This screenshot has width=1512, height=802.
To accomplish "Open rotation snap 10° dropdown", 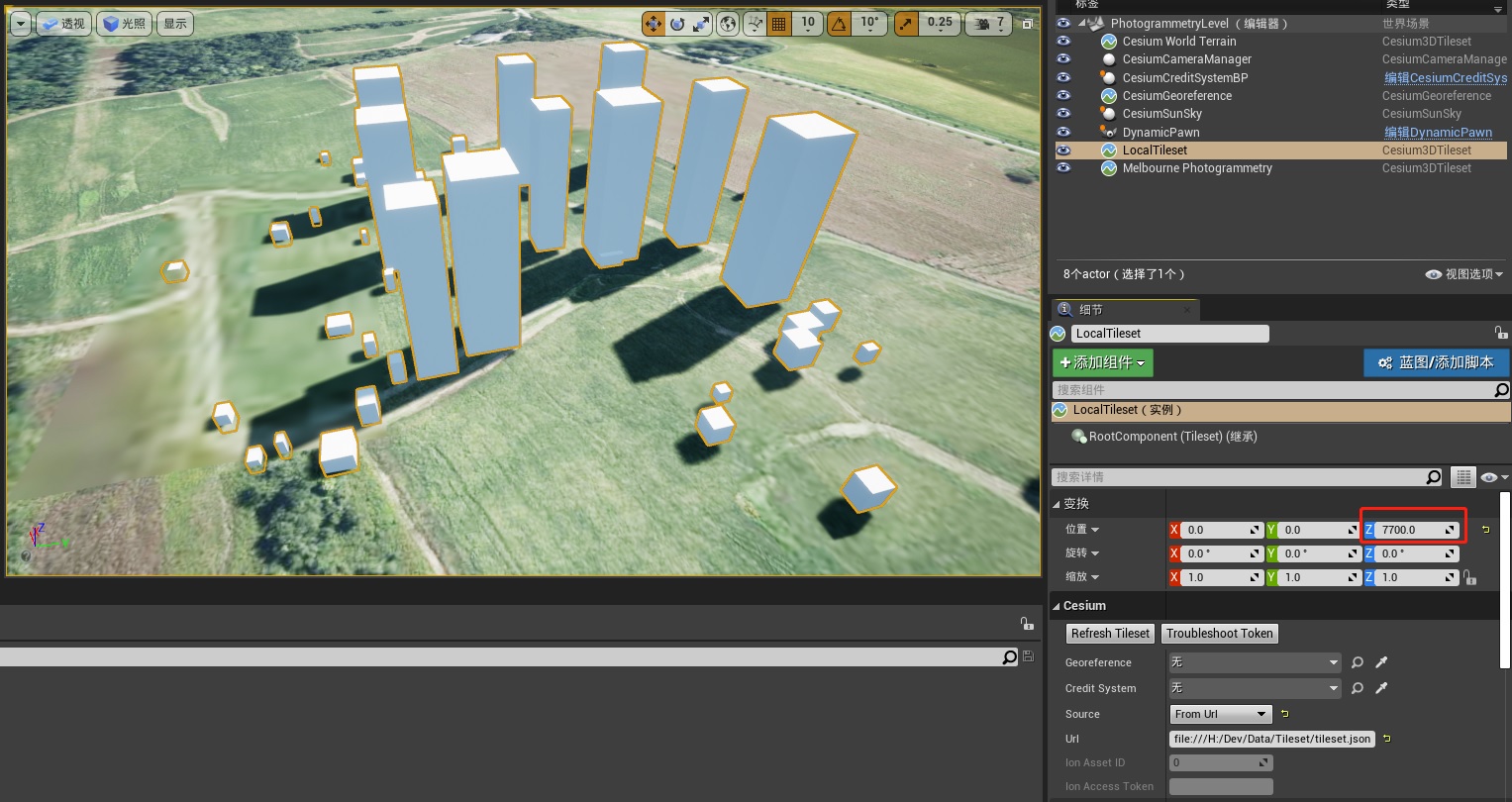I will (869, 23).
